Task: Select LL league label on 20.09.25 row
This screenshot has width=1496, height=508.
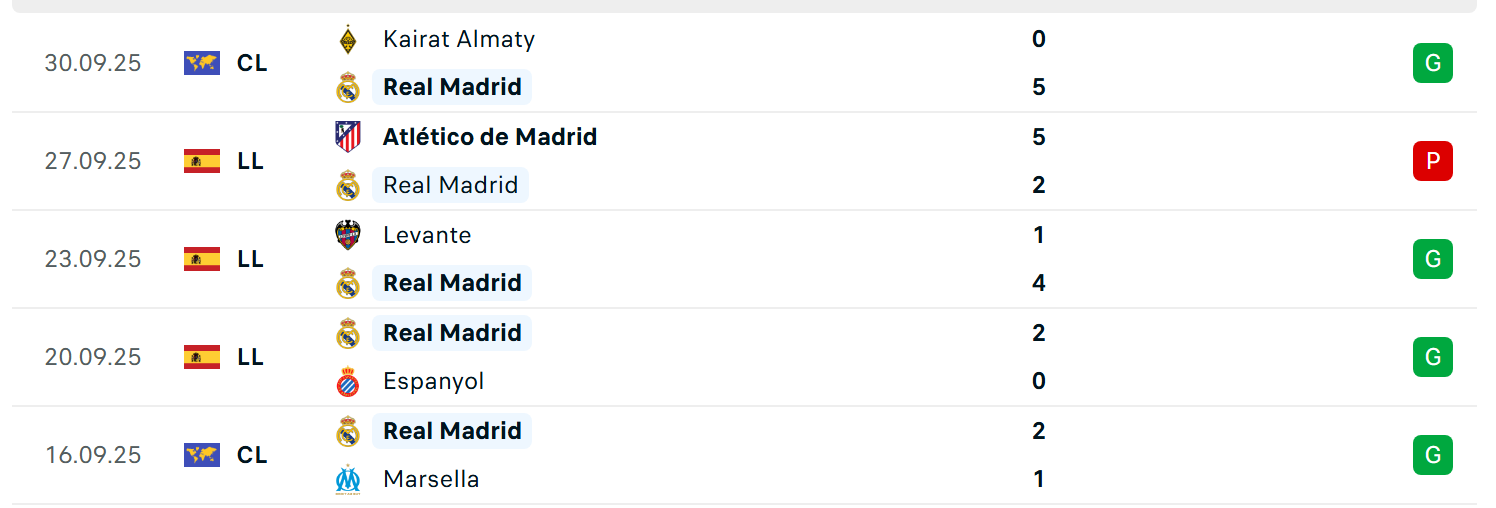Action: click(250, 357)
